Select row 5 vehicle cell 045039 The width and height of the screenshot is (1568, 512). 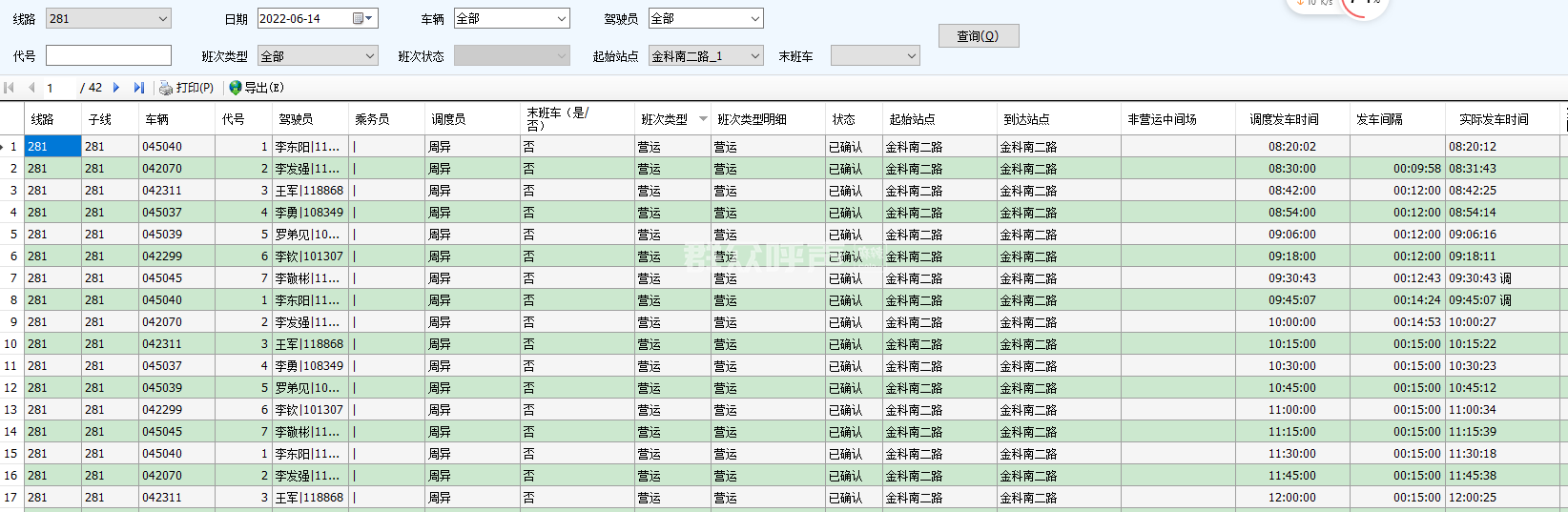162,235
